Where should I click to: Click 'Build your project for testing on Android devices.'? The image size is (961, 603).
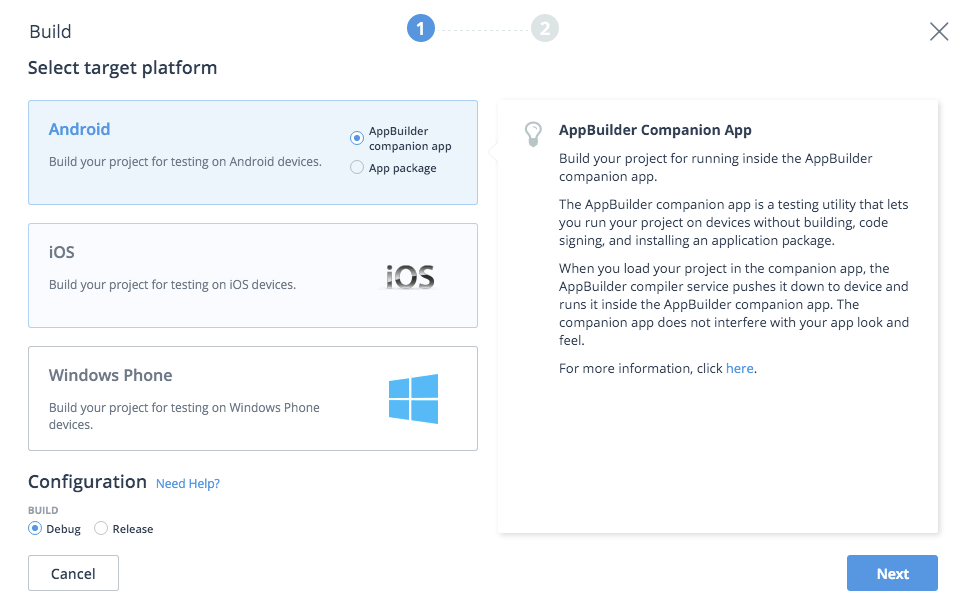[x=185, y=162]
